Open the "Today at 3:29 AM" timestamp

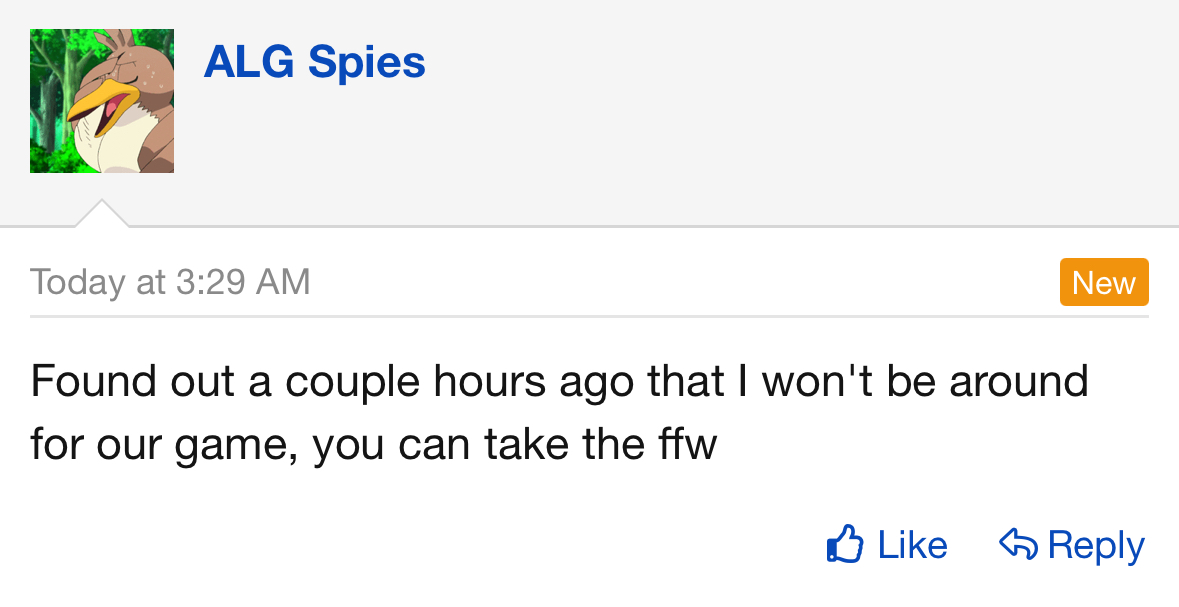[x=170, y=282]
